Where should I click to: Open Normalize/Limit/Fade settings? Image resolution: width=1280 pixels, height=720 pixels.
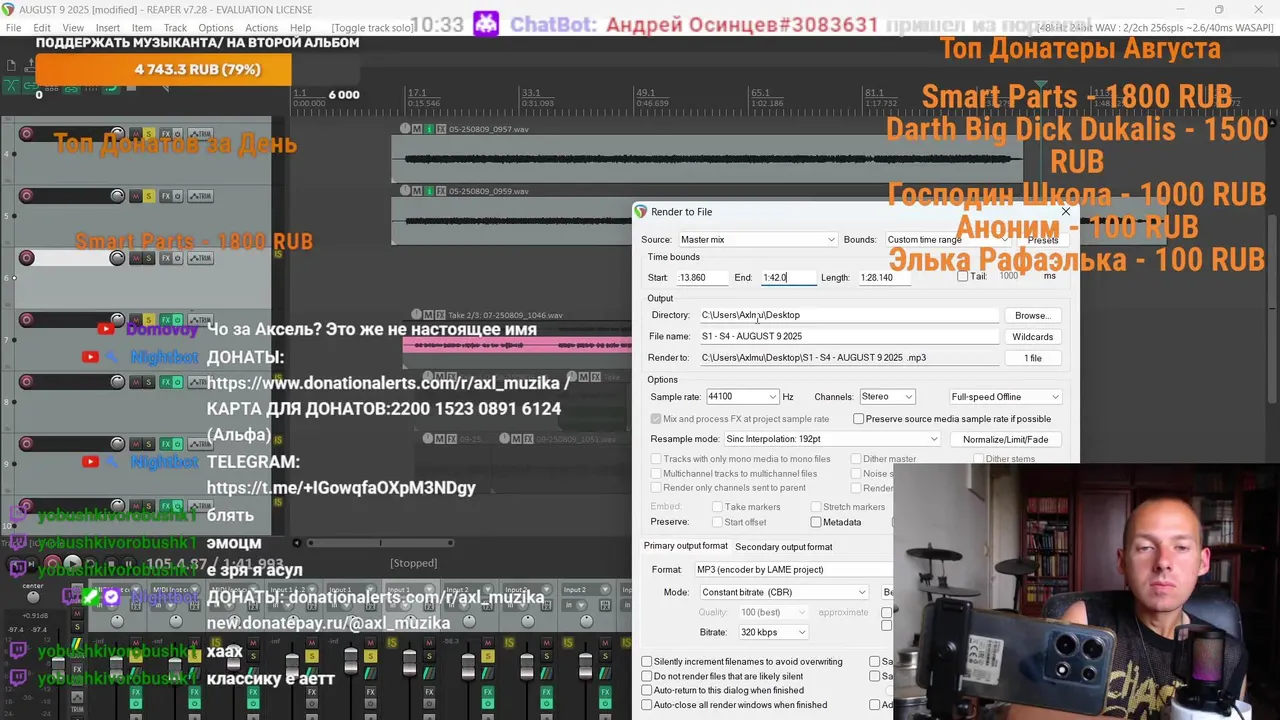[x=1005, y=440]
